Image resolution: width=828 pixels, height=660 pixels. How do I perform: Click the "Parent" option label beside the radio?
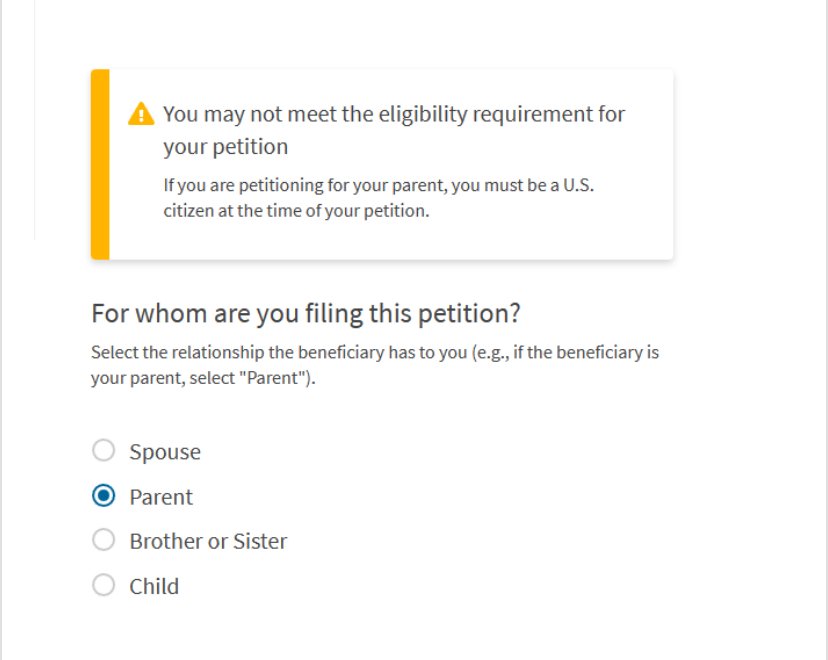pyautogui.click(x=161, y=497)
